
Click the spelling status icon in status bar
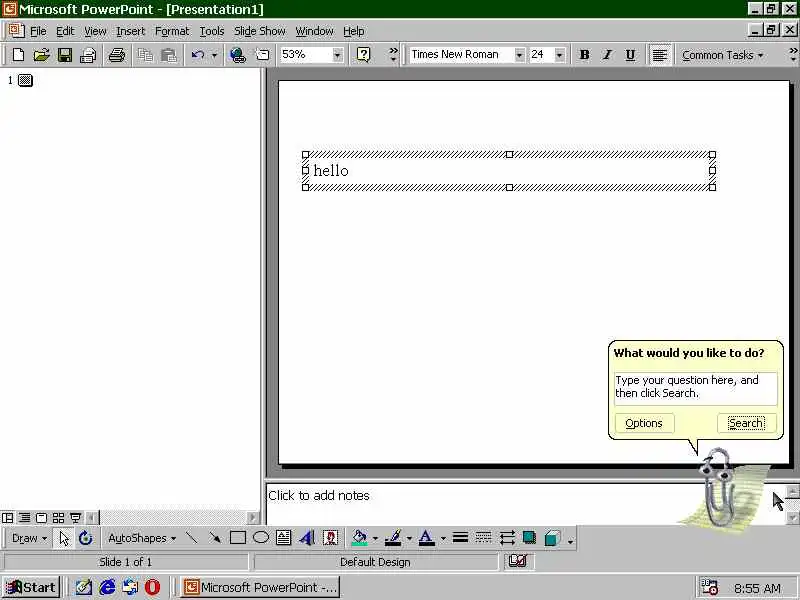pyautogui.click(x=517, y=561)
